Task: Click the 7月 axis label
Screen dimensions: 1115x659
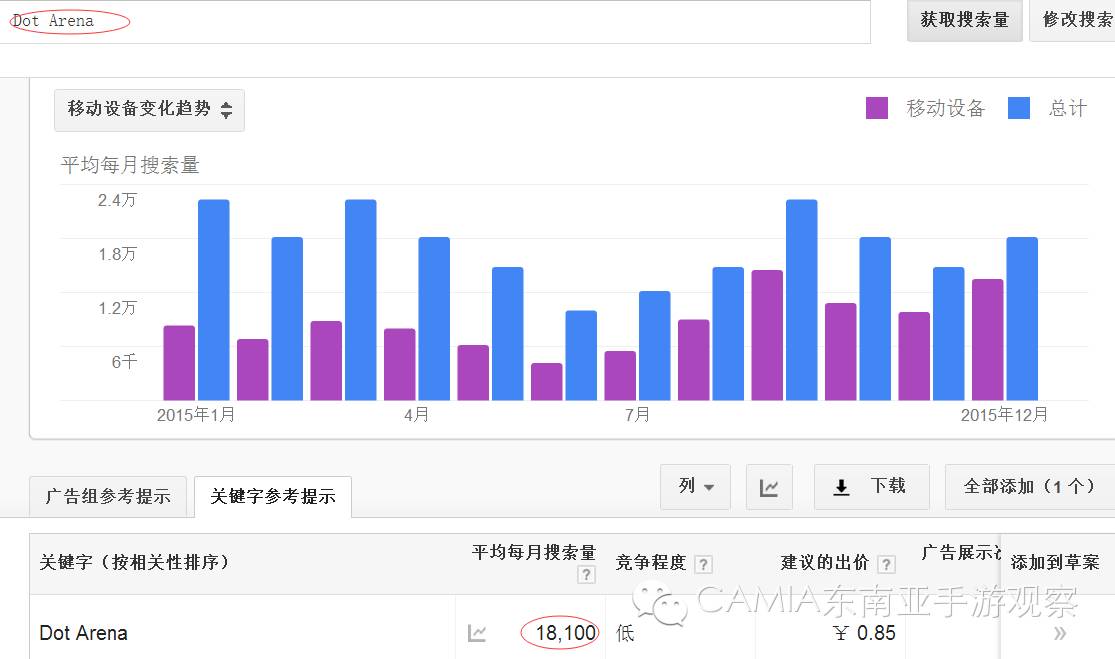Action: click(637, 415)
